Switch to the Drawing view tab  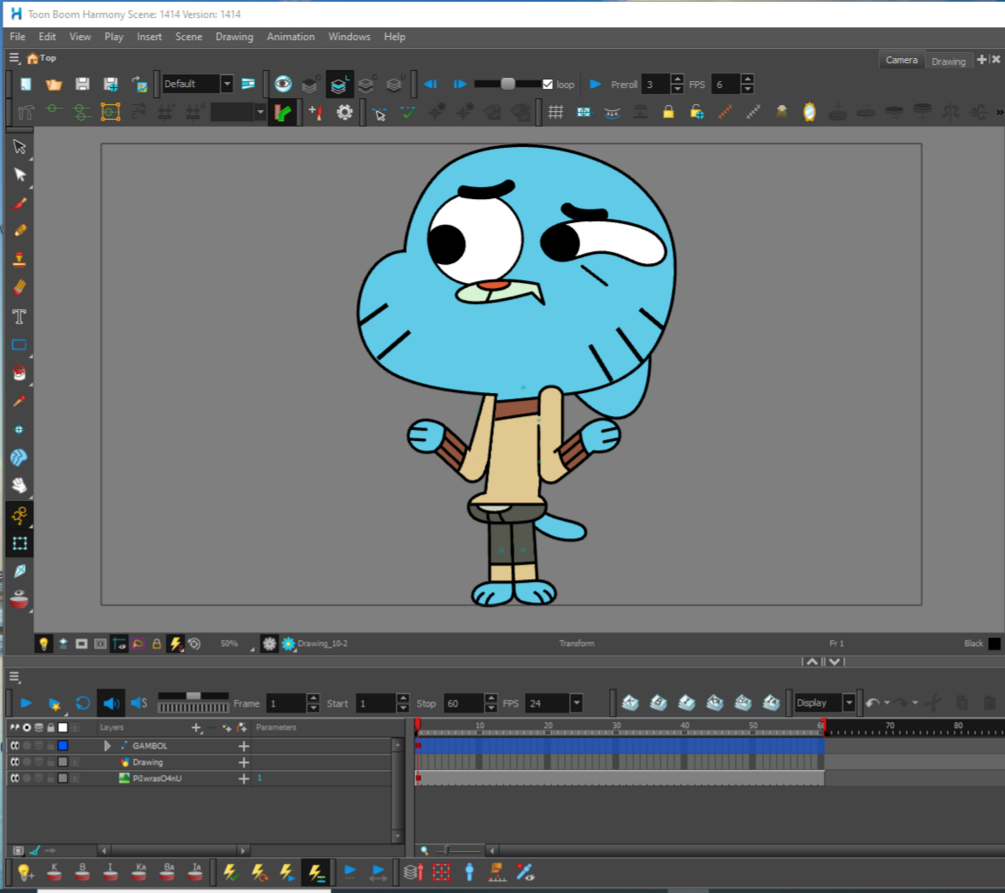click(x=948, y=62)
